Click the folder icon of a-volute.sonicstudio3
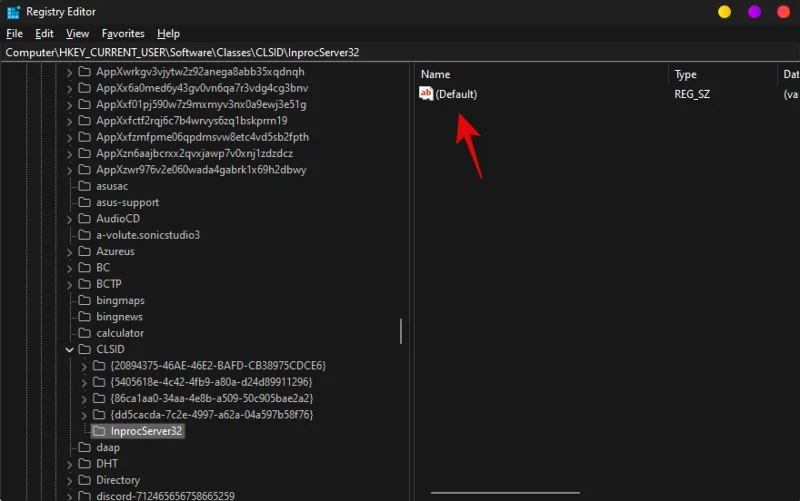This screenshot has height=501, width=800. 84,235
